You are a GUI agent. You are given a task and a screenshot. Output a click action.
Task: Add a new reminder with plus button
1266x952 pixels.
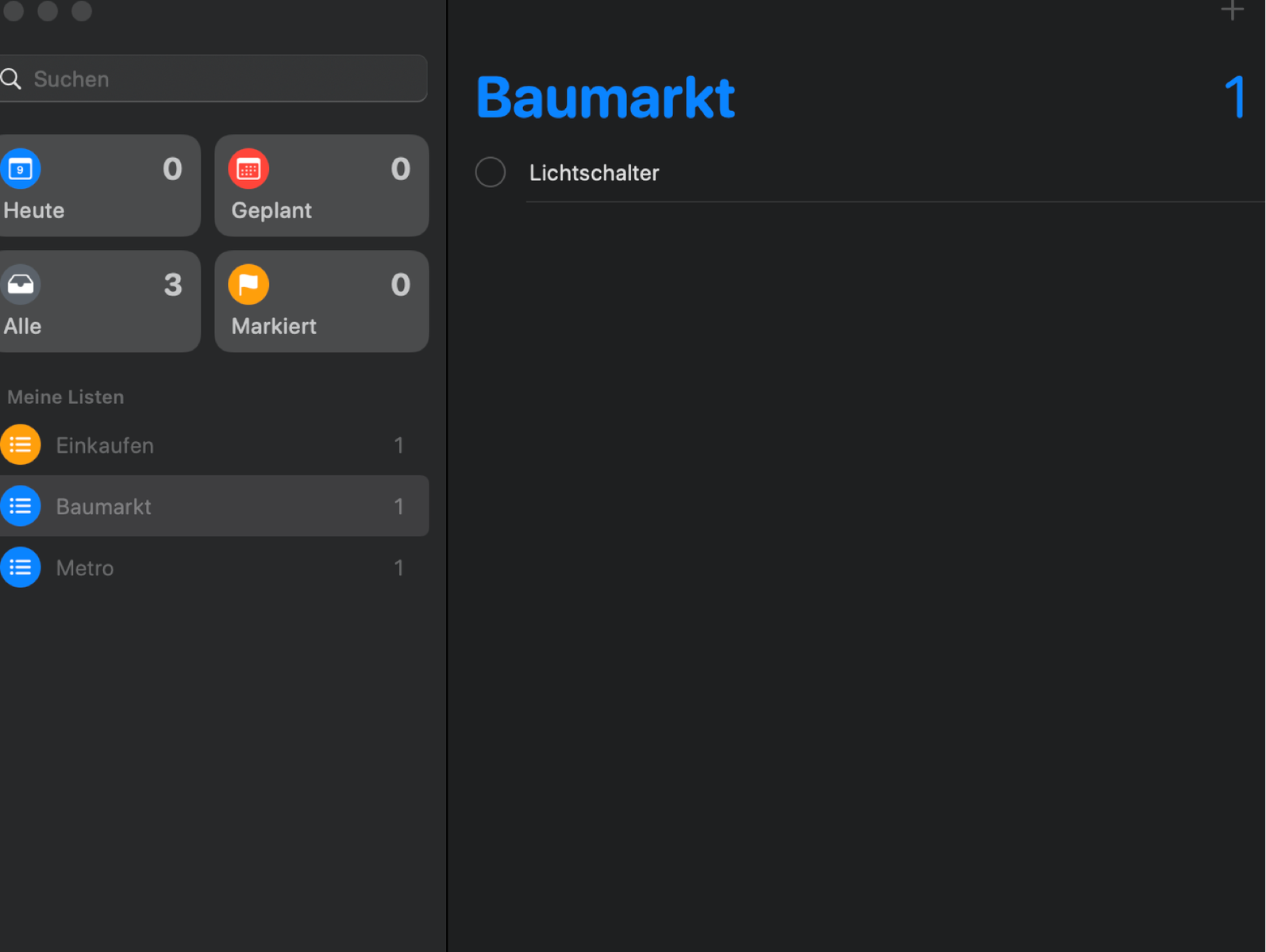coord(1232,10)
